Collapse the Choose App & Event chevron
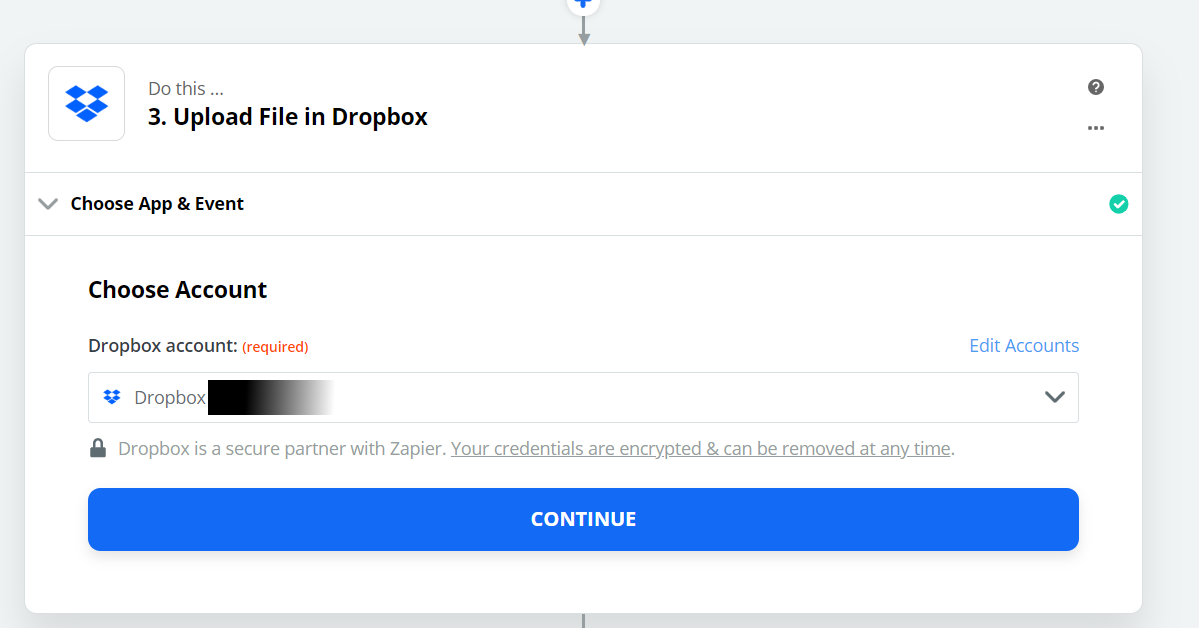This screenshot has height=628, width=1199. pos(48,203)
